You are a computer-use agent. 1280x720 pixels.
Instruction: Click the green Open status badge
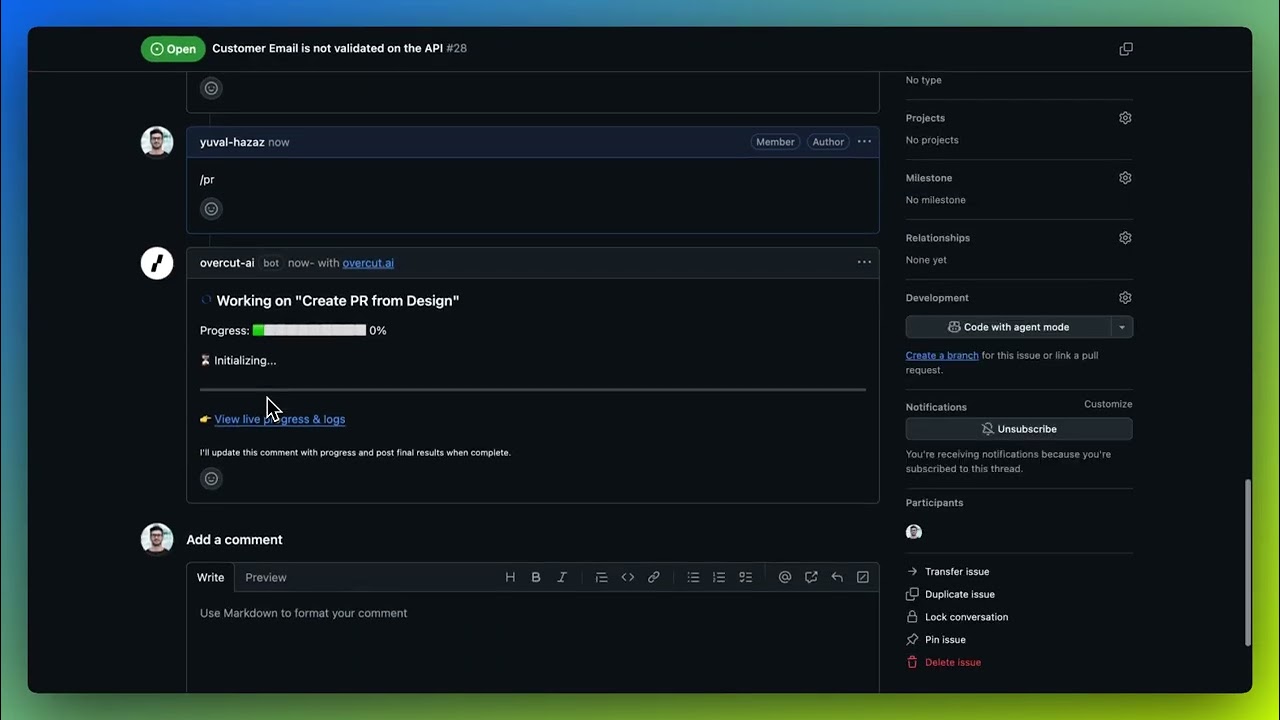tap(173, 48)
